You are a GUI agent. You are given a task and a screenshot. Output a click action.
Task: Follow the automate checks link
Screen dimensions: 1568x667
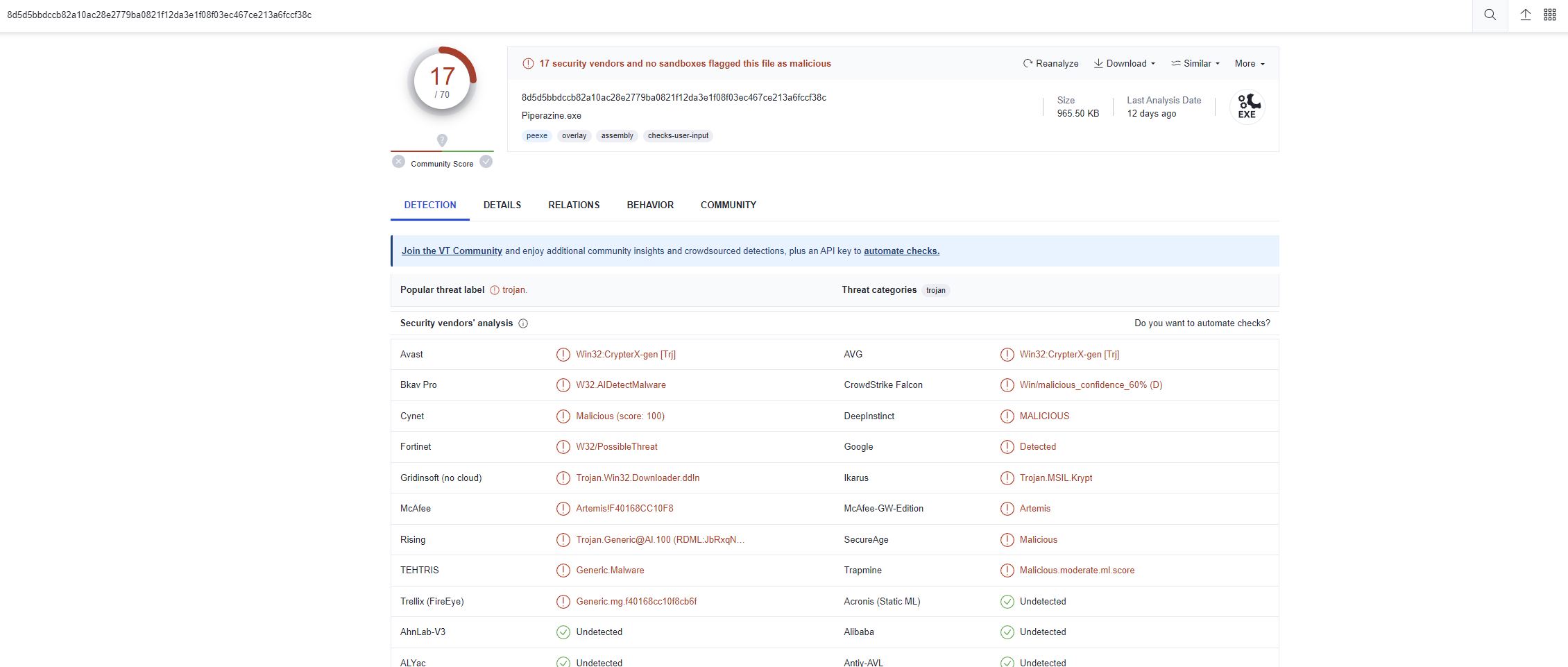pyautogui.click(x=901, y=251)
